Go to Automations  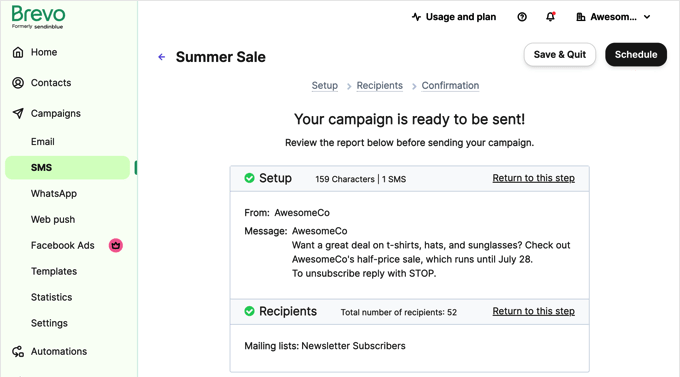tap(59, 351)
